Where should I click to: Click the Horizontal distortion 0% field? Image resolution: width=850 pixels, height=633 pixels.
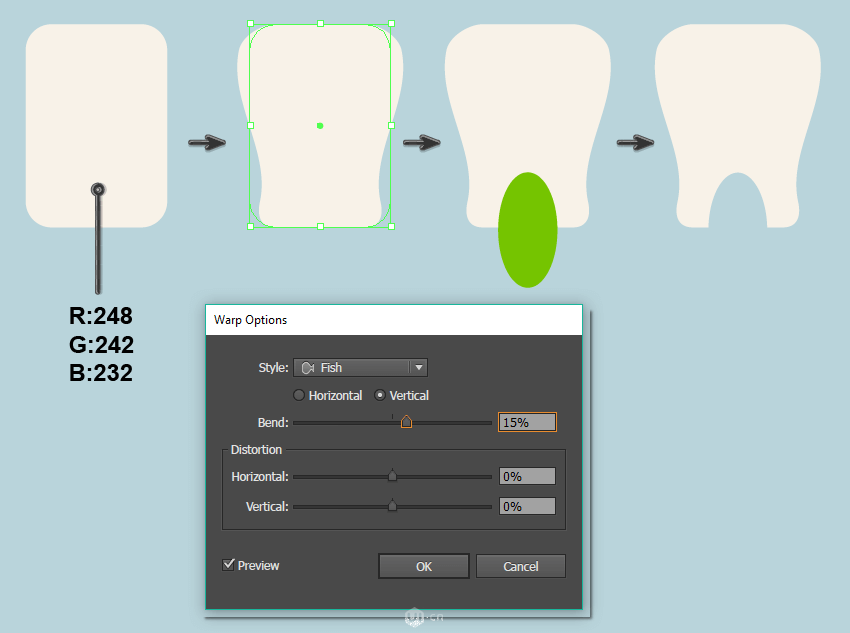pyautogui.click(x=527, y=477)
